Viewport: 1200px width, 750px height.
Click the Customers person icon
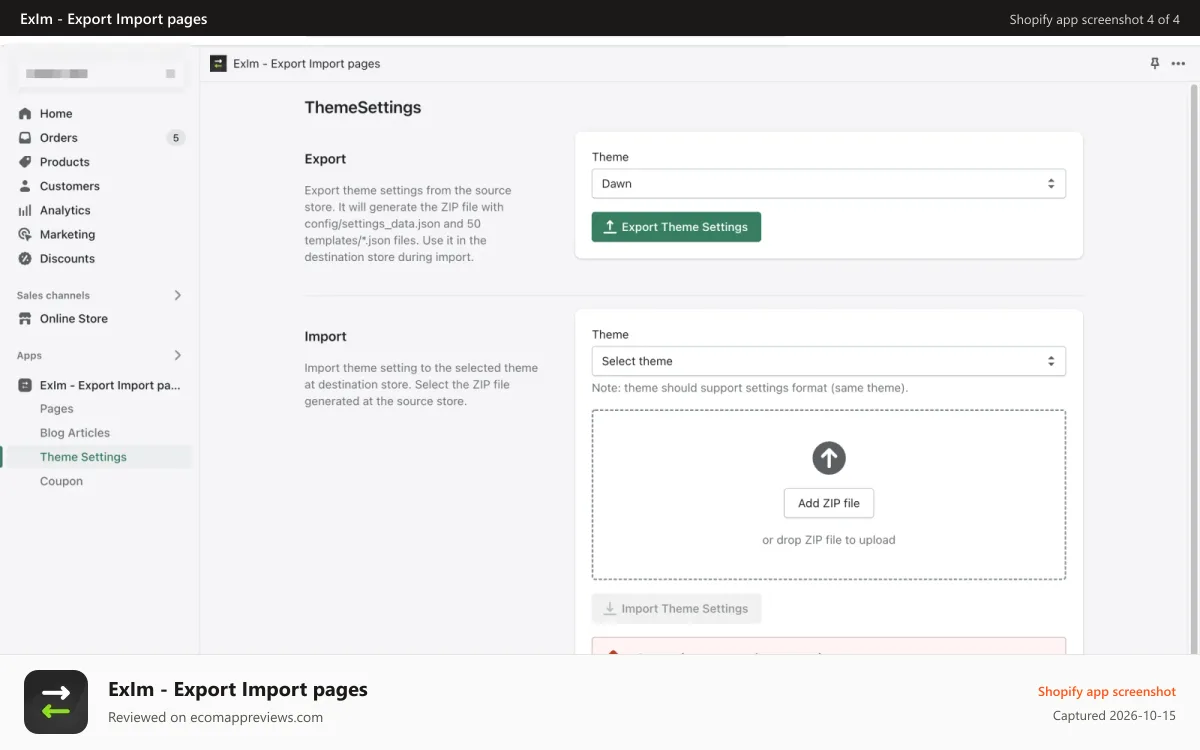[x=25, y=186]
